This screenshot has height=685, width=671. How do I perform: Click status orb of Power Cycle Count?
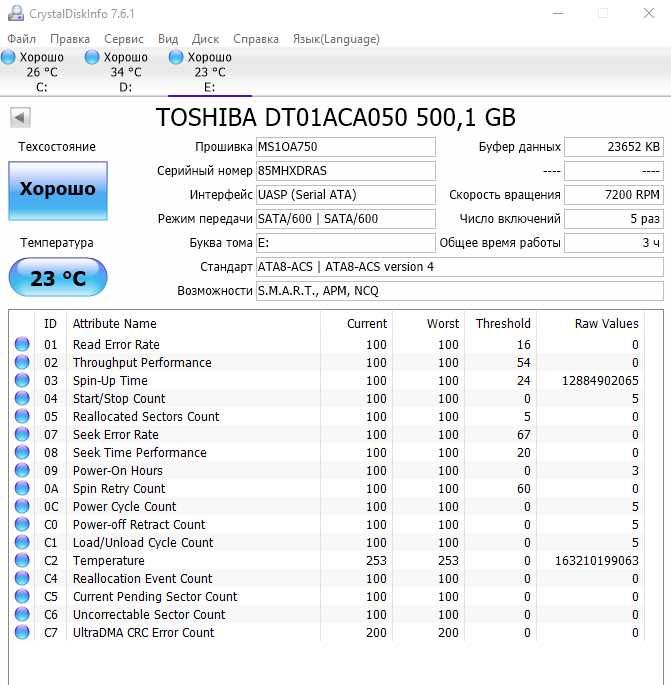(22, 506)
